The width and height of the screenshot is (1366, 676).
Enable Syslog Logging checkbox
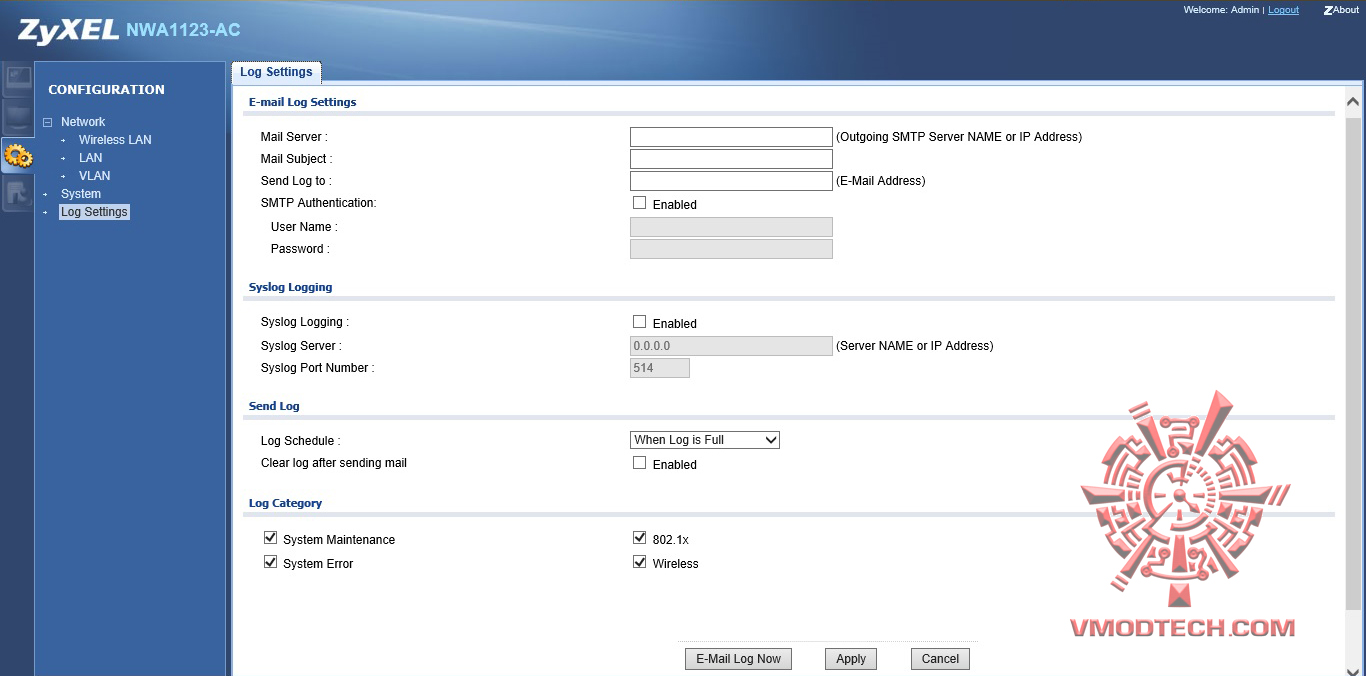(640, 322)
